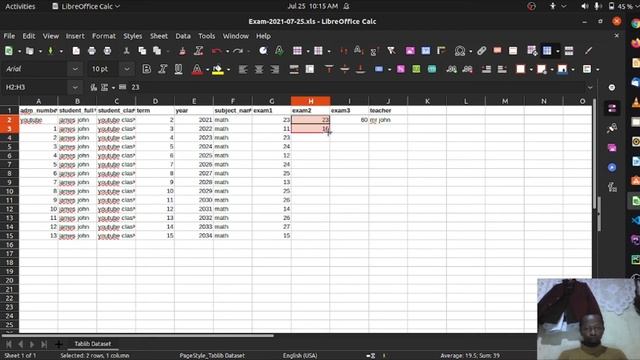640x360 pixels.
Task: Expand the formula bar
Action: pos(590,87)
